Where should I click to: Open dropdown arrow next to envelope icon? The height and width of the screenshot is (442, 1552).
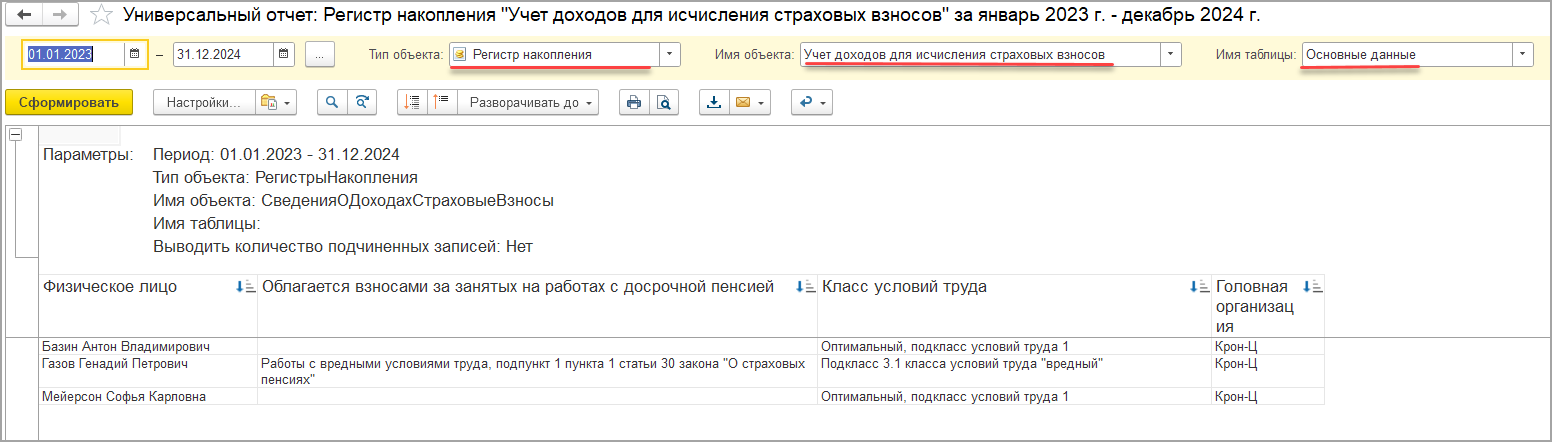coord(763,102)
